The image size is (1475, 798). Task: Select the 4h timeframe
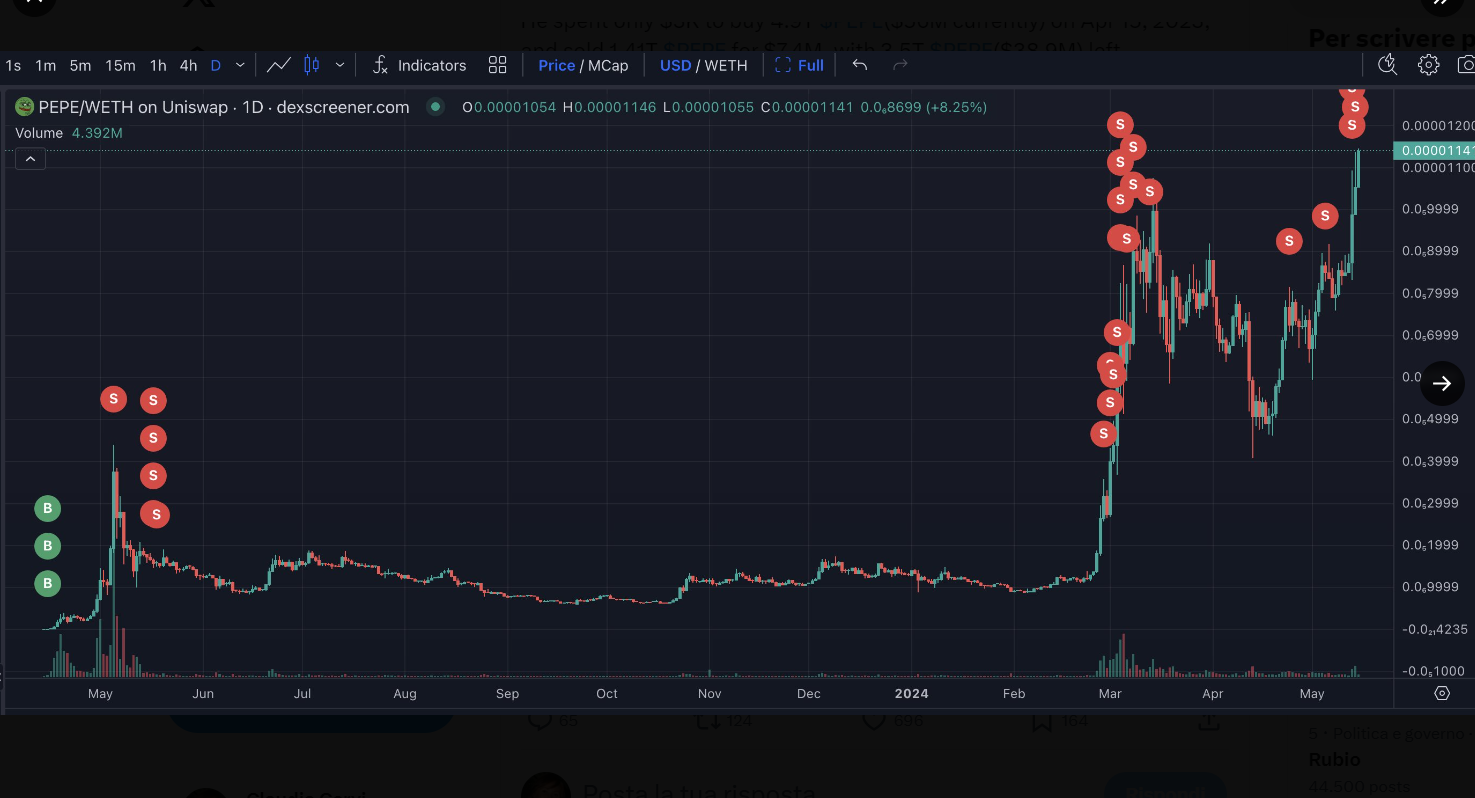click(x=188, y=65)
